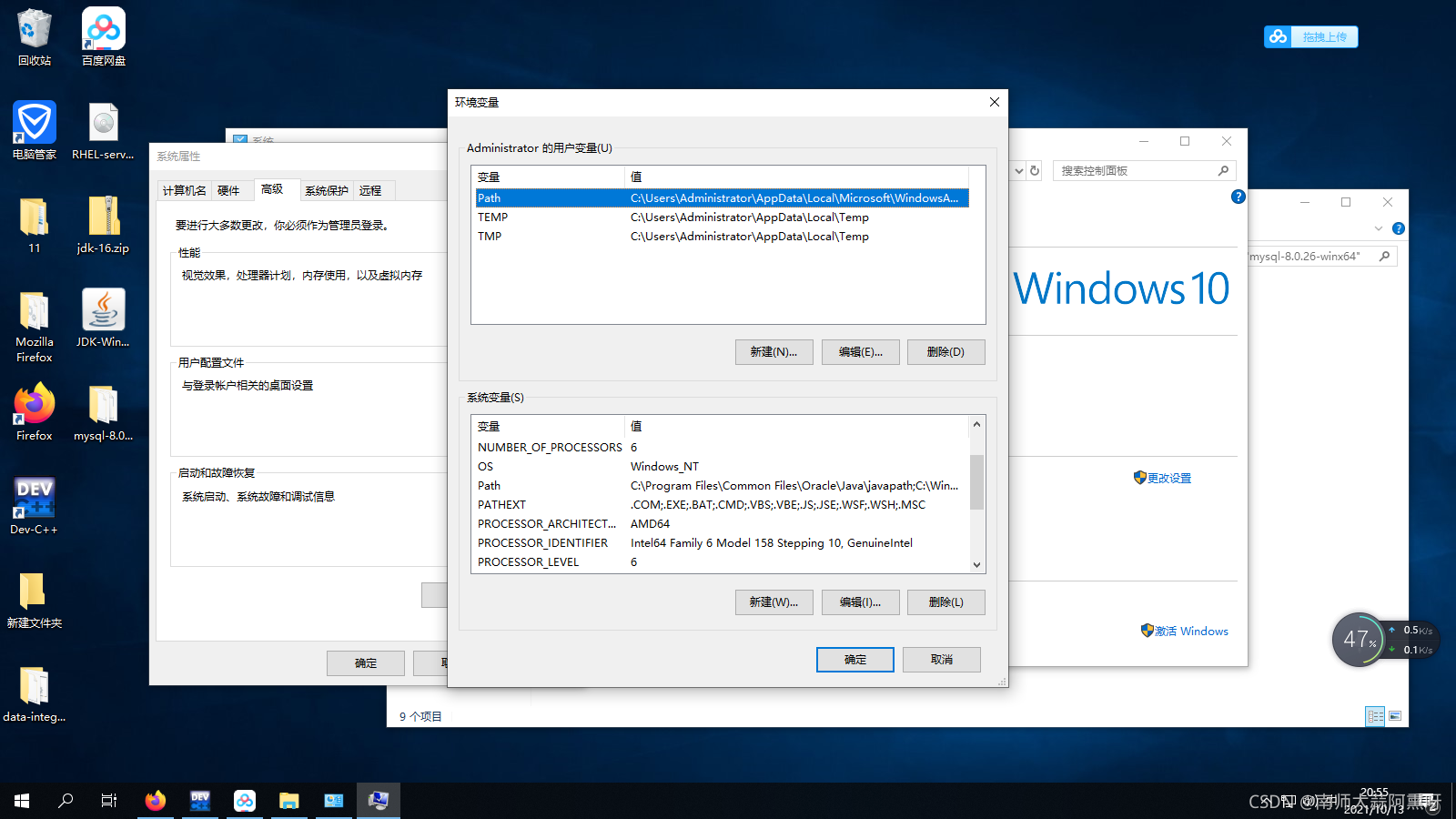Viewport: 1456px width, 819px height.
Task: Switch to Dev-C++ on the taskbar
Action: tap(200, 801)
